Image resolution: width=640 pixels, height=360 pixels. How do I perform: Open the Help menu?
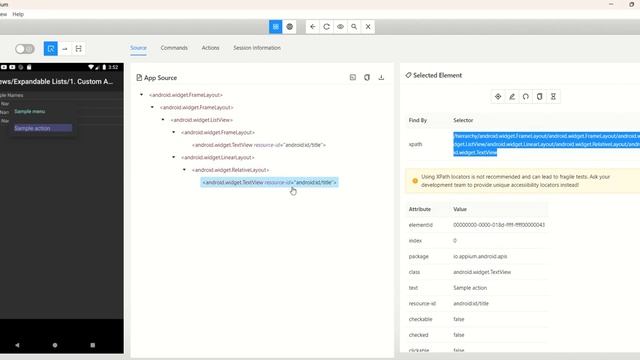[18, 14]
